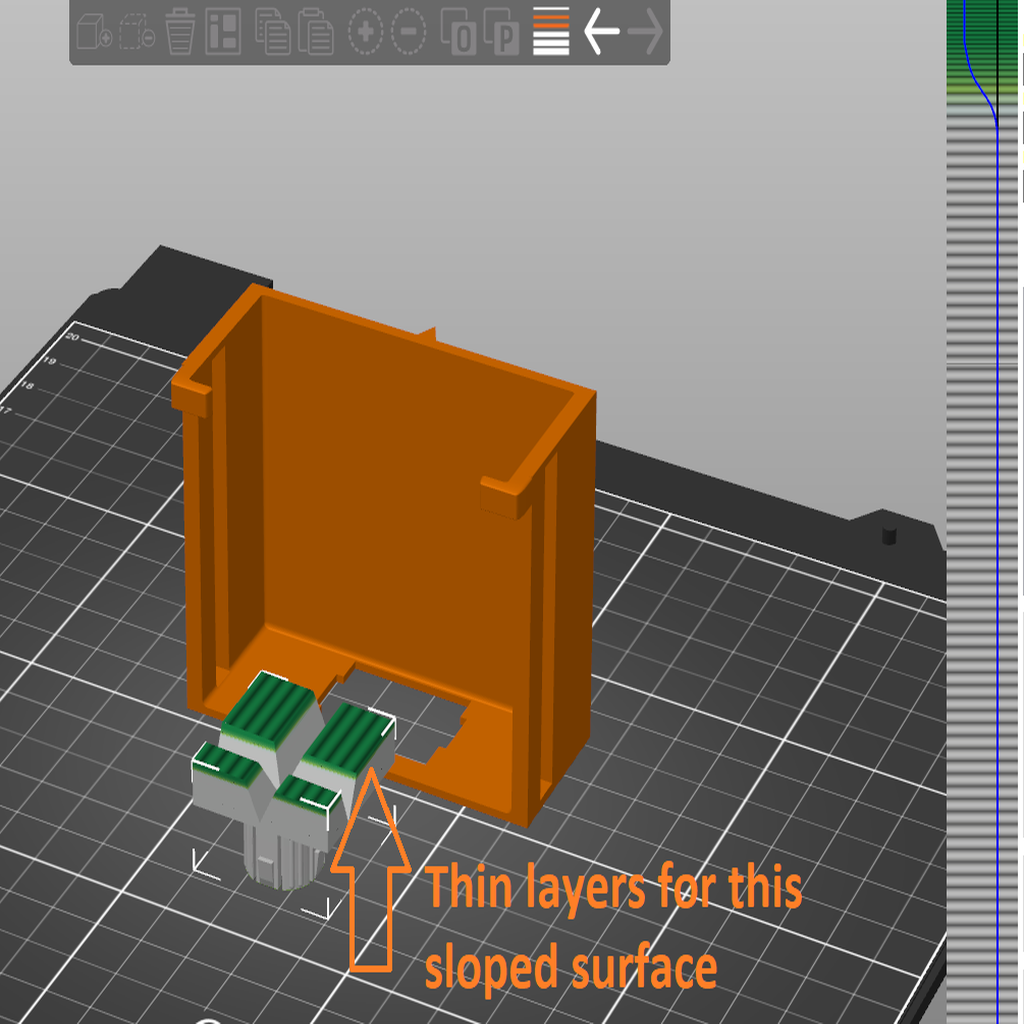Click a corner of the selection bounding box
The height and width of the screenshot is (1024, 1024).
(x=193, y=872)
